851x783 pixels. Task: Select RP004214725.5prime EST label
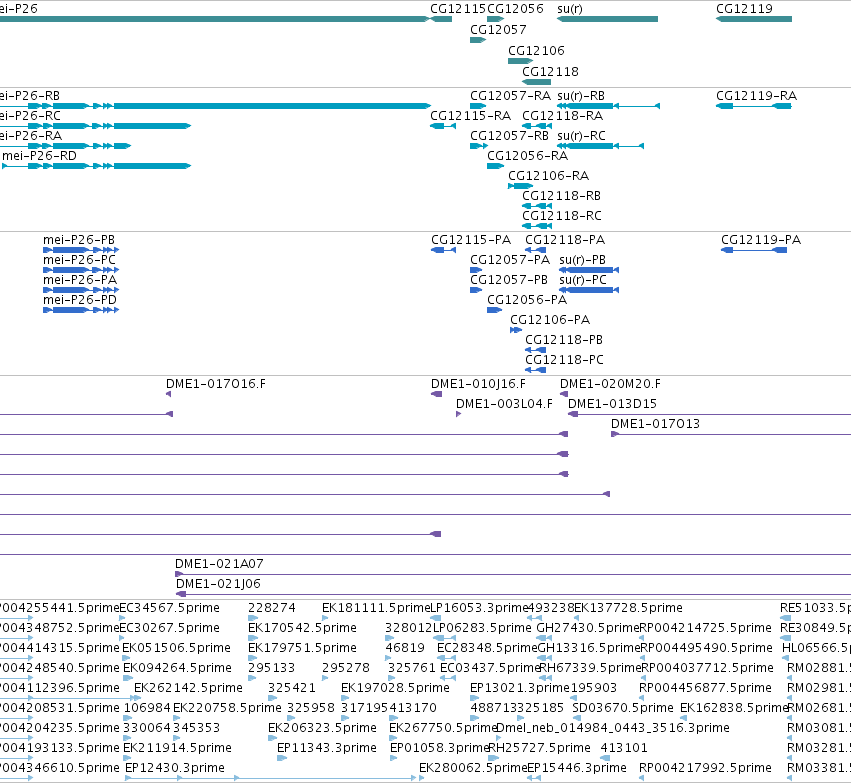pyautogui.click(x=706, y=628)
